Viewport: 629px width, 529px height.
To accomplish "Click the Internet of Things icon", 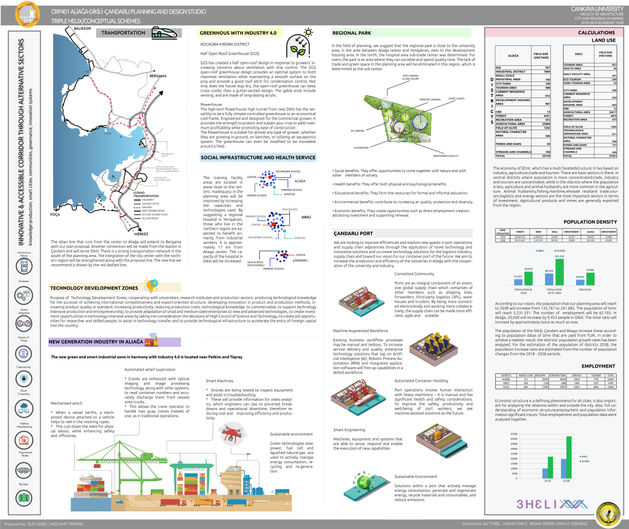I will pyautogui.click(x=24, y=353).
